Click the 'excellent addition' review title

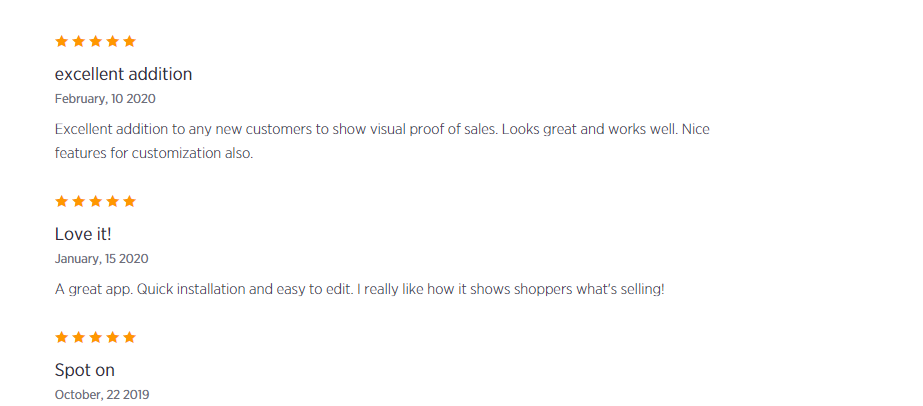123,74
